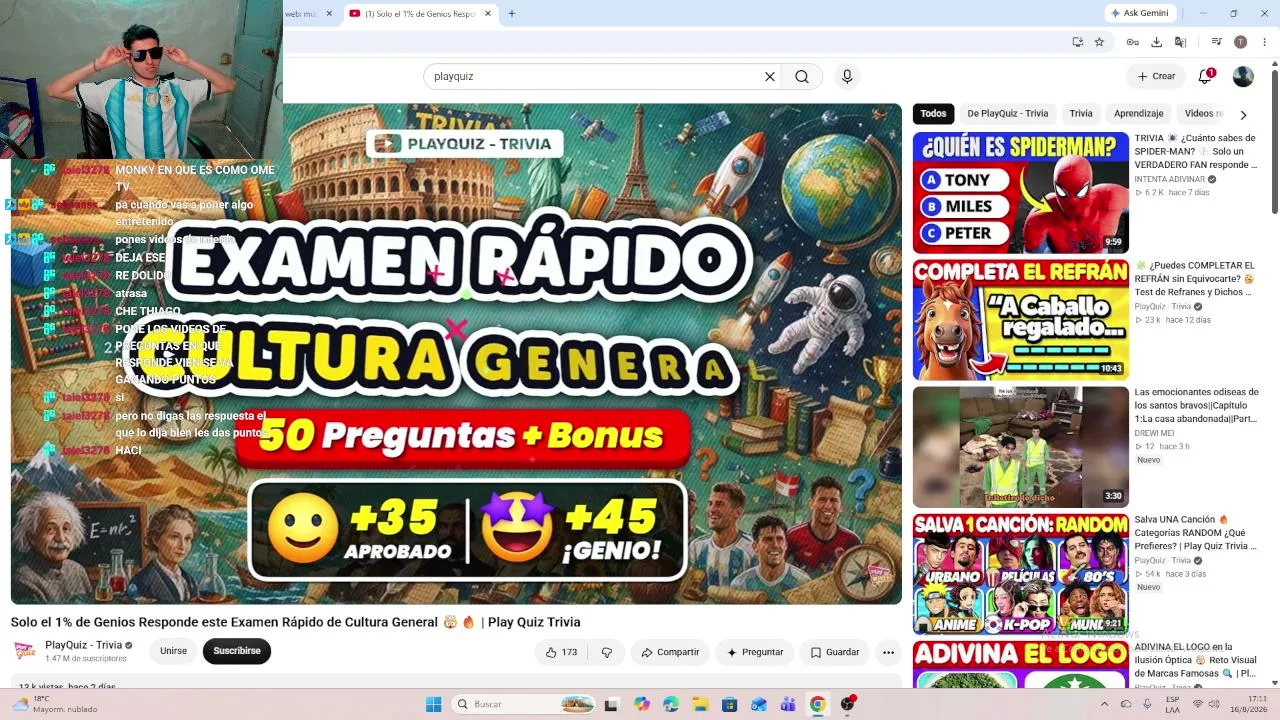Image resolution: width=1280 pixels, height=720 pixels.
Task: Open the Adivina el Logo video thumbnail
Action: coord(1020,664)
